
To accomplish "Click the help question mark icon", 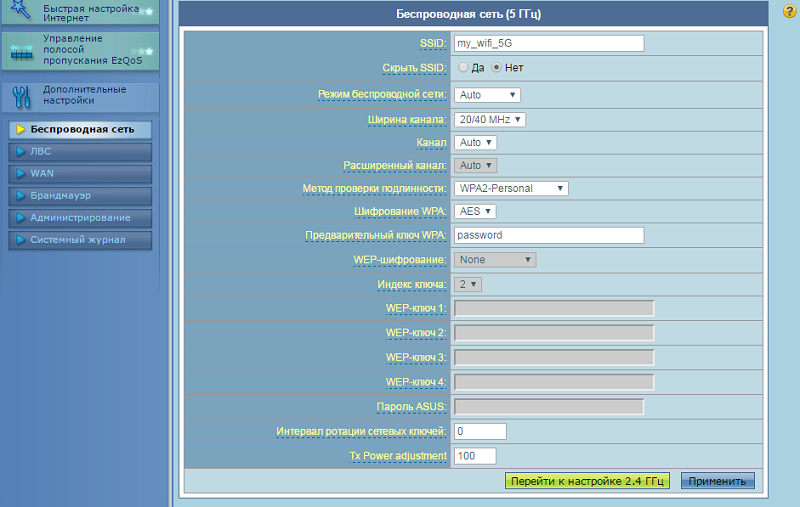I will 790,11.
